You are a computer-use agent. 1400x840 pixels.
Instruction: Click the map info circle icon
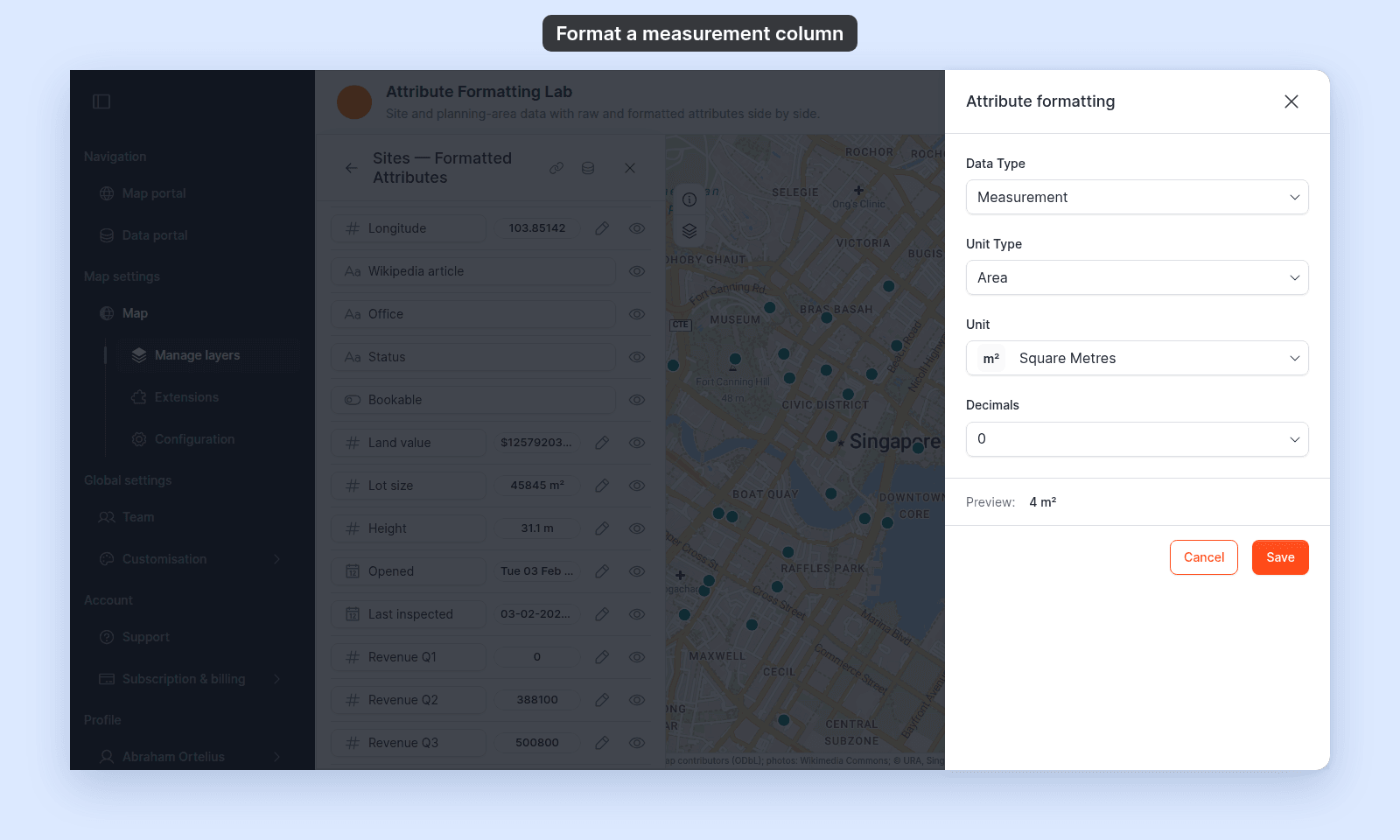coord(689,199)
